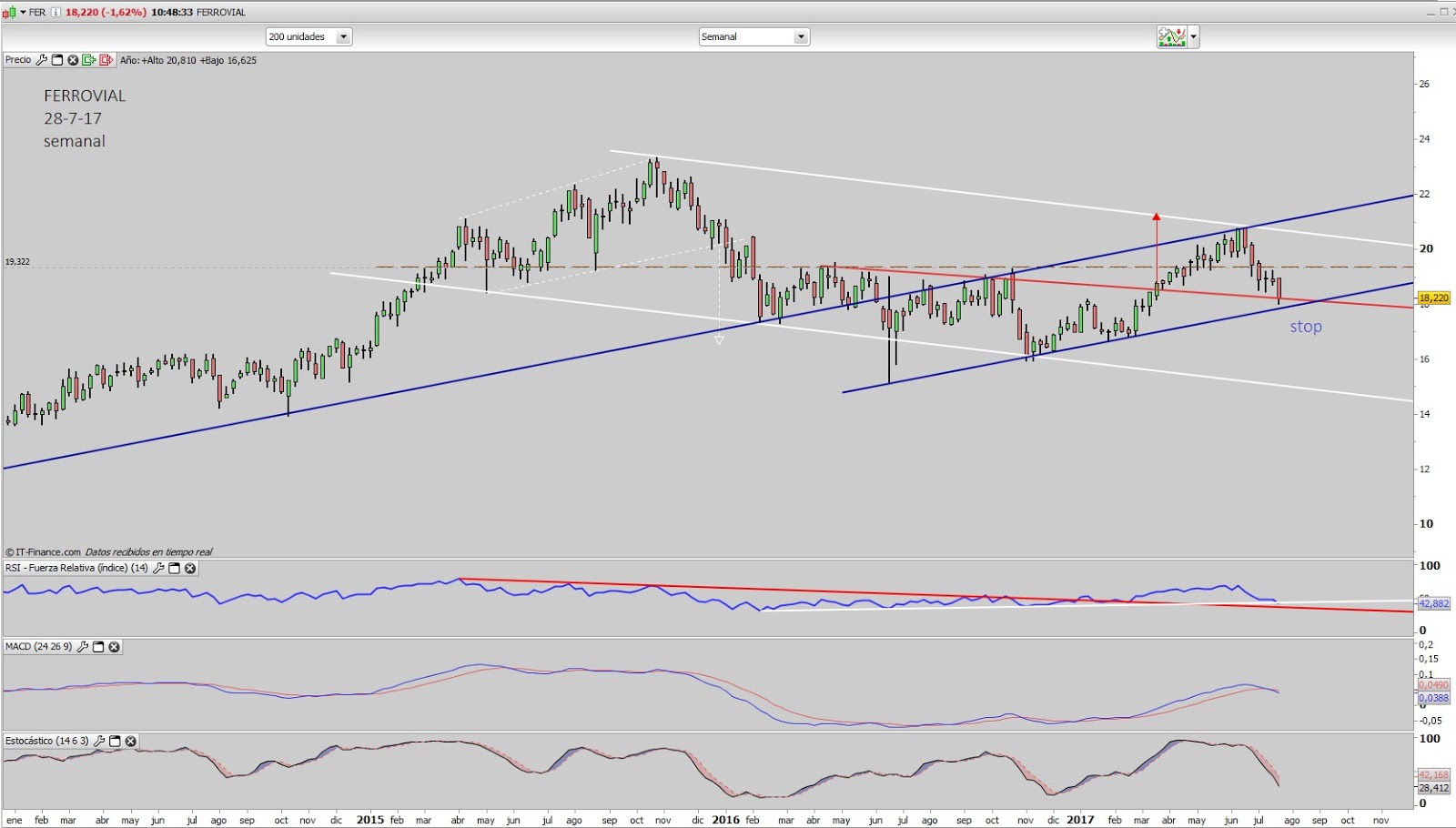
Task: Click the FER ticker symbol in header
Action: [x=37, y=13]
